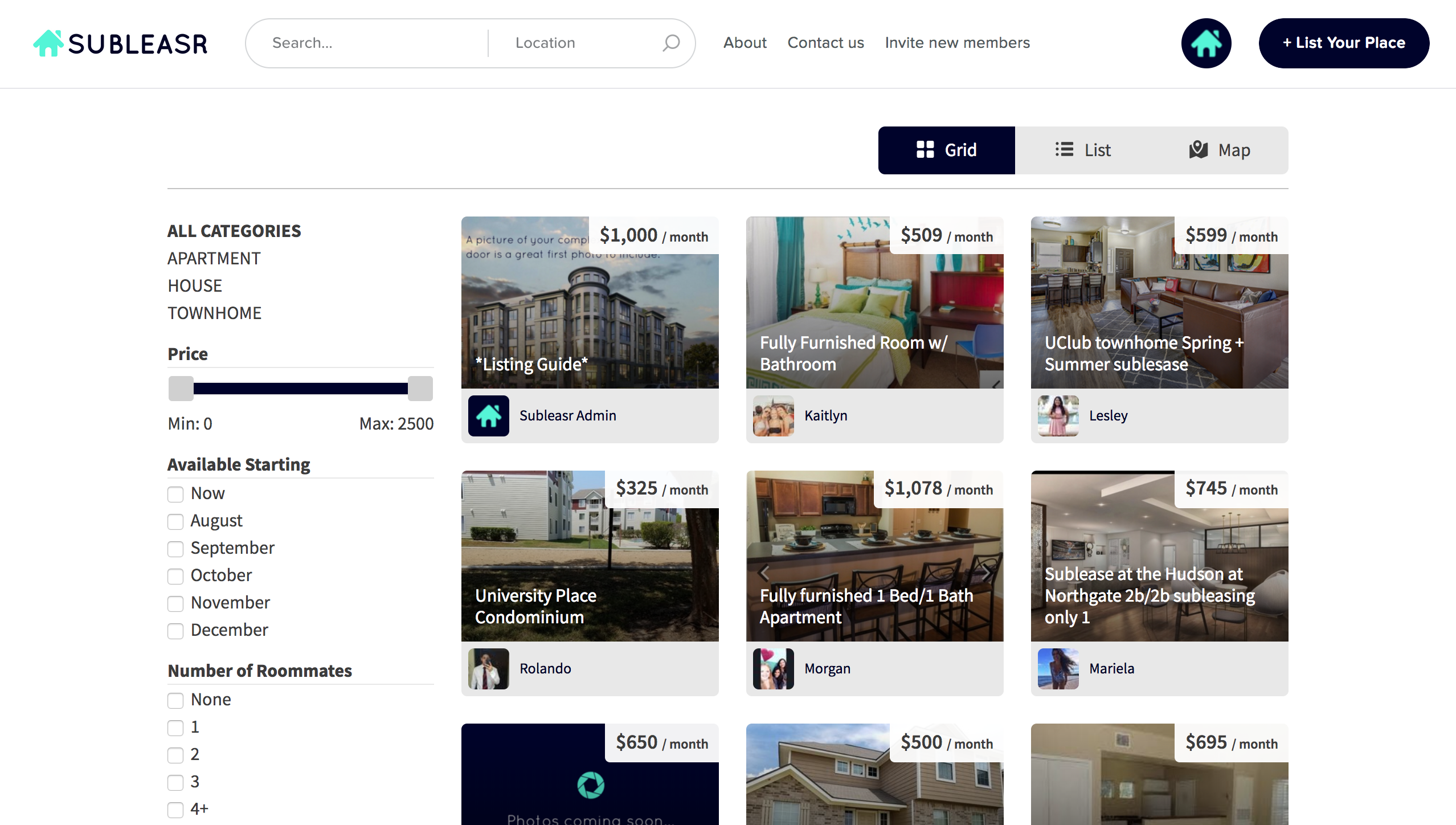Click Lesley's profile photo
Viewport: 1456px width, 825px height.
click(1058, 416)
